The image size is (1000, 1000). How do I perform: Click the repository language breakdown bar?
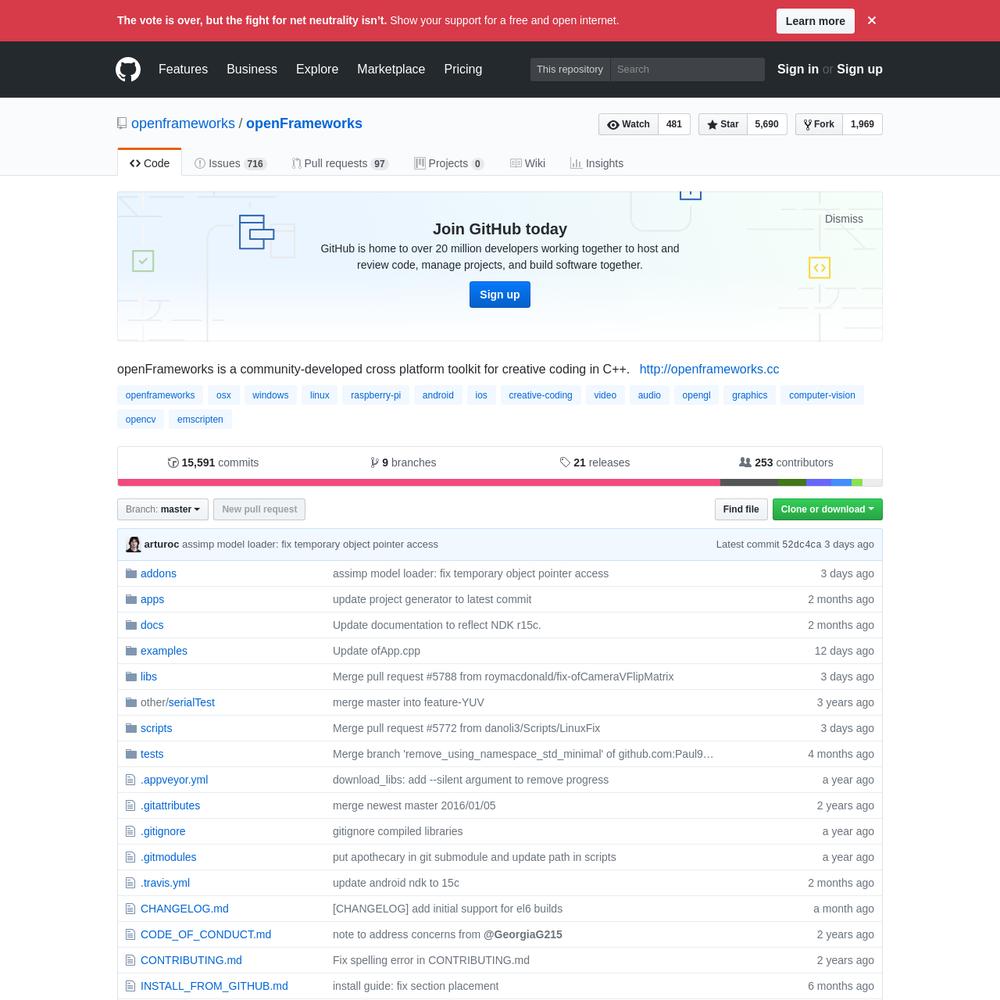coord(500,483)
